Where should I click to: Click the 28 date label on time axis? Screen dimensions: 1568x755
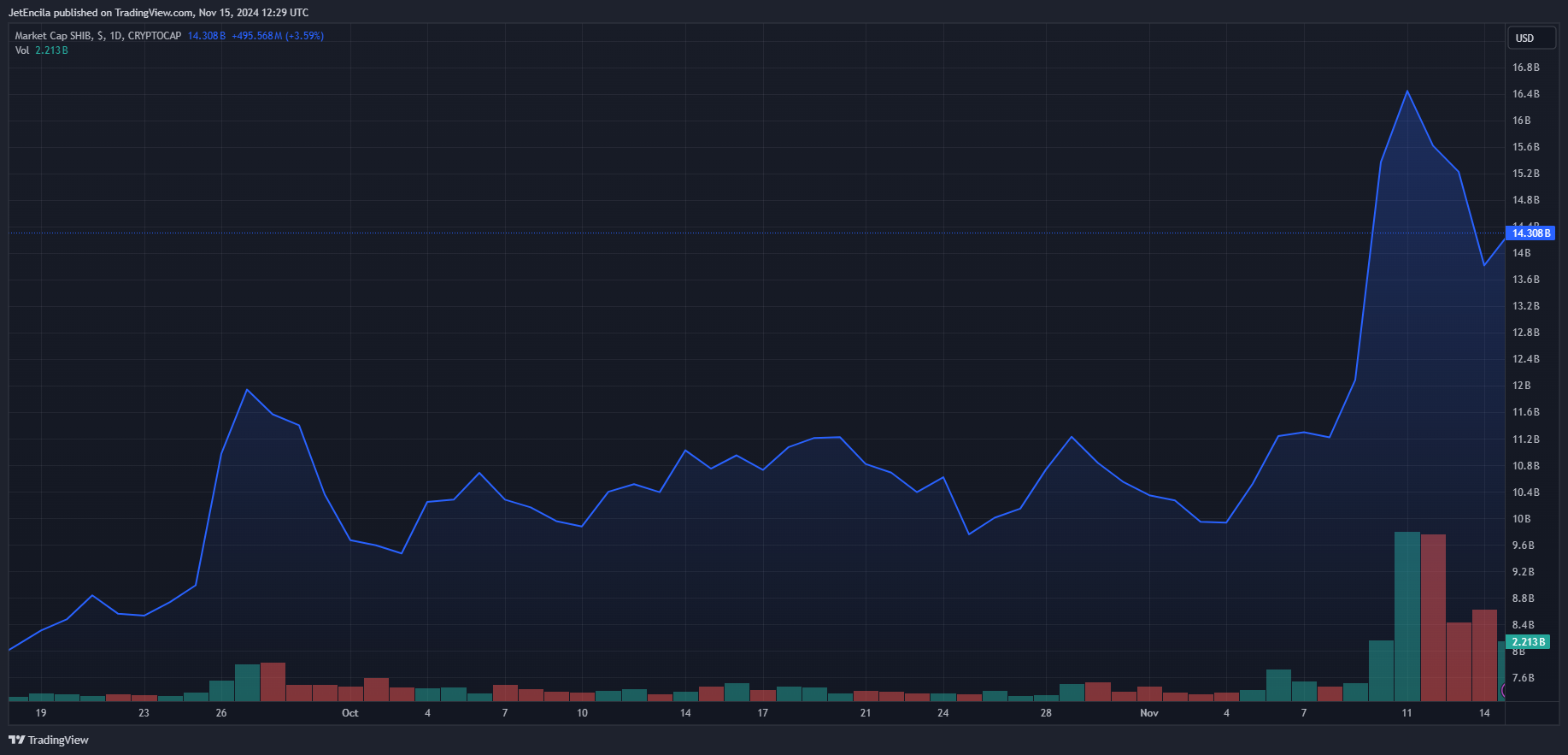pos(1046,713)
